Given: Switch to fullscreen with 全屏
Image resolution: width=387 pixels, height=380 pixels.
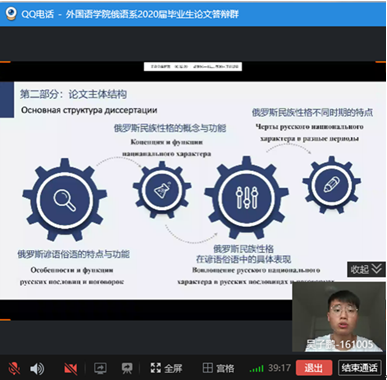Looking at the screenshot, I should coord(166,368).
